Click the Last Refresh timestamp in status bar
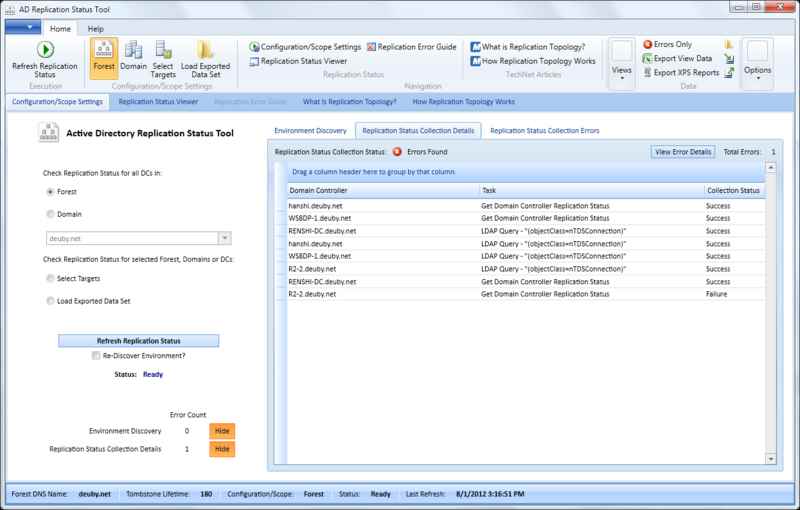This screenshot has width=800, height=510. [x=490, y=494]
